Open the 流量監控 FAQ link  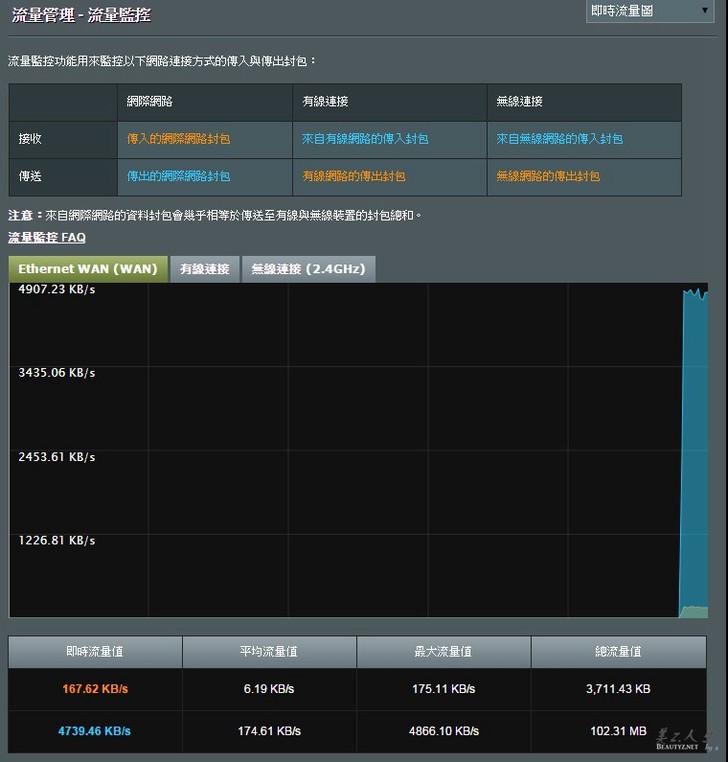coord(47,237)
